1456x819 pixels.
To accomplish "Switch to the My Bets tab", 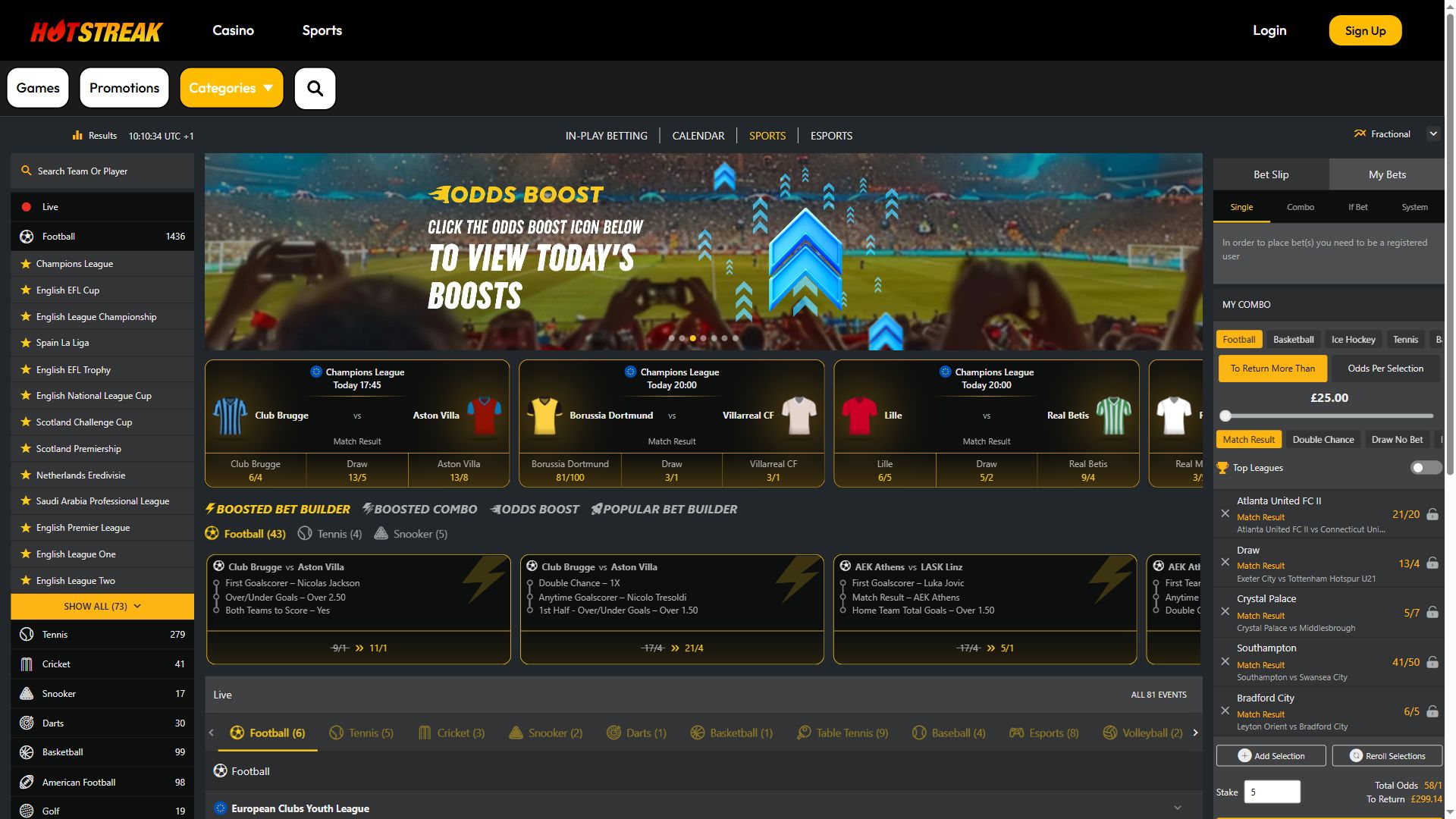I will coord(1386,174).
